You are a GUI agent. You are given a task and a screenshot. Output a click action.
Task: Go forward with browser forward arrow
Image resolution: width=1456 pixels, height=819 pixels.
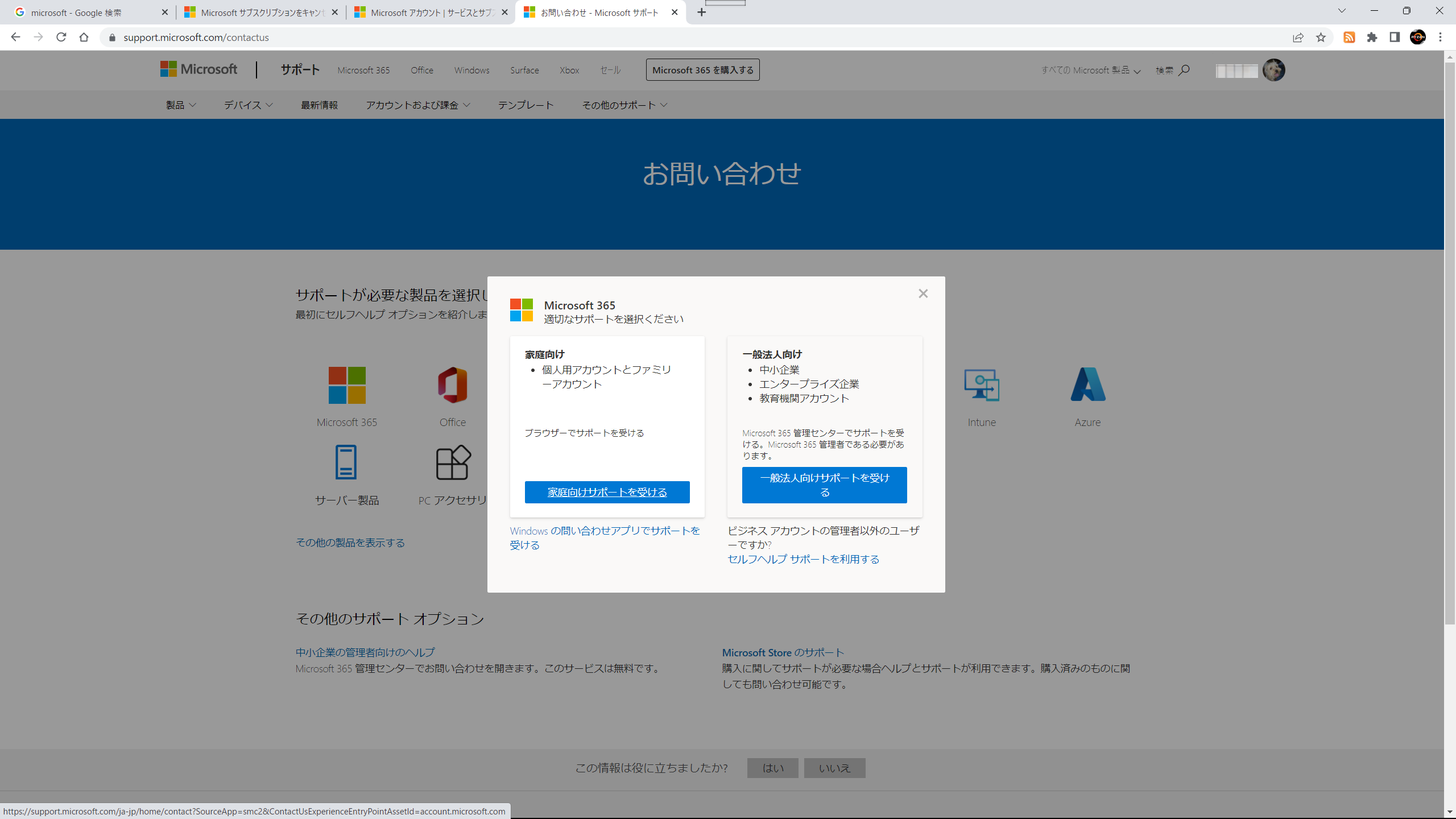(x=38, y=37)
